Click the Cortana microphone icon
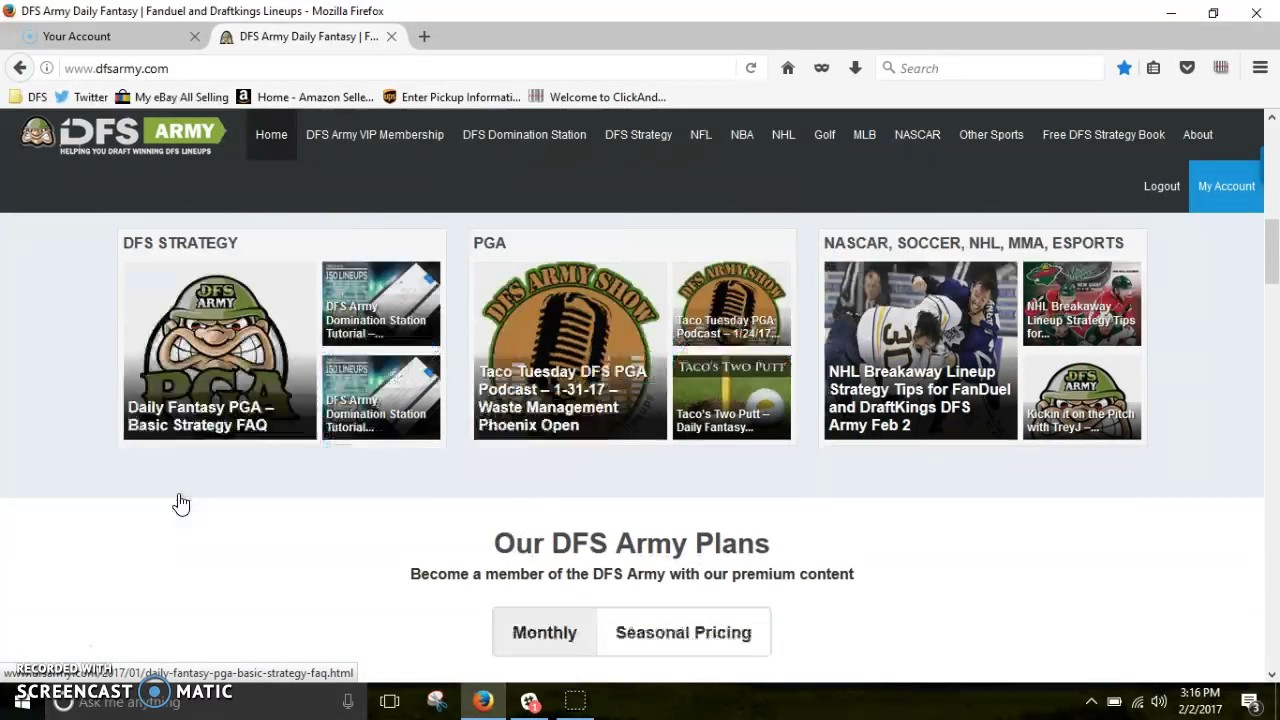 click(348, 702)
